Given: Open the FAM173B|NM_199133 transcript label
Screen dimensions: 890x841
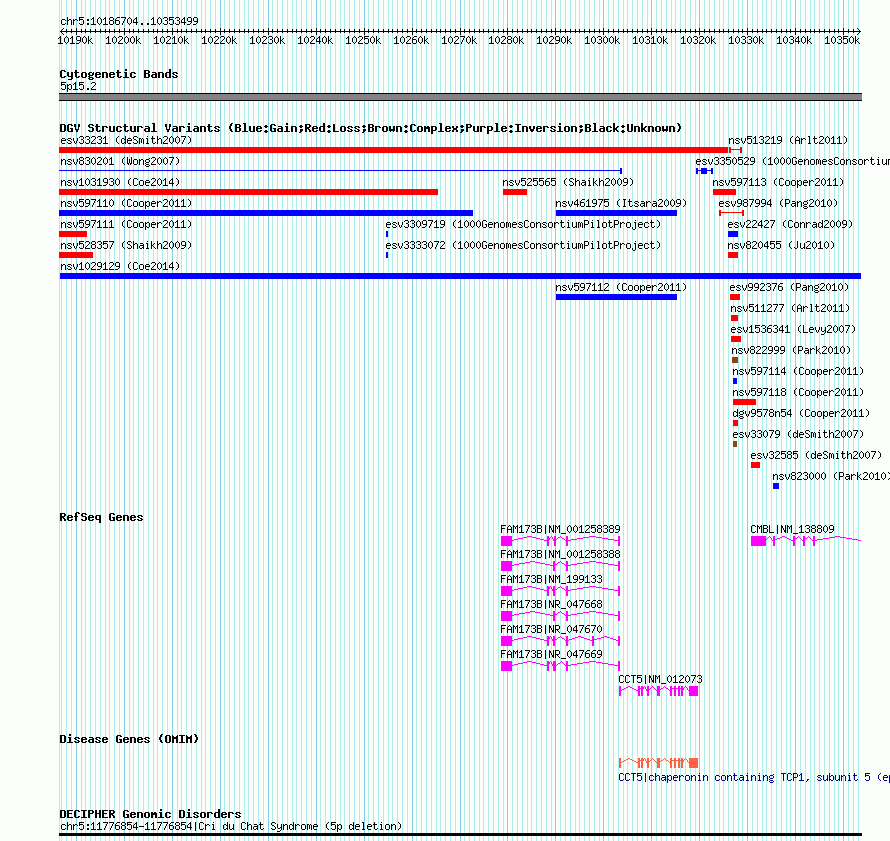Looking at the screenshot, I should [x=551, y=579].
